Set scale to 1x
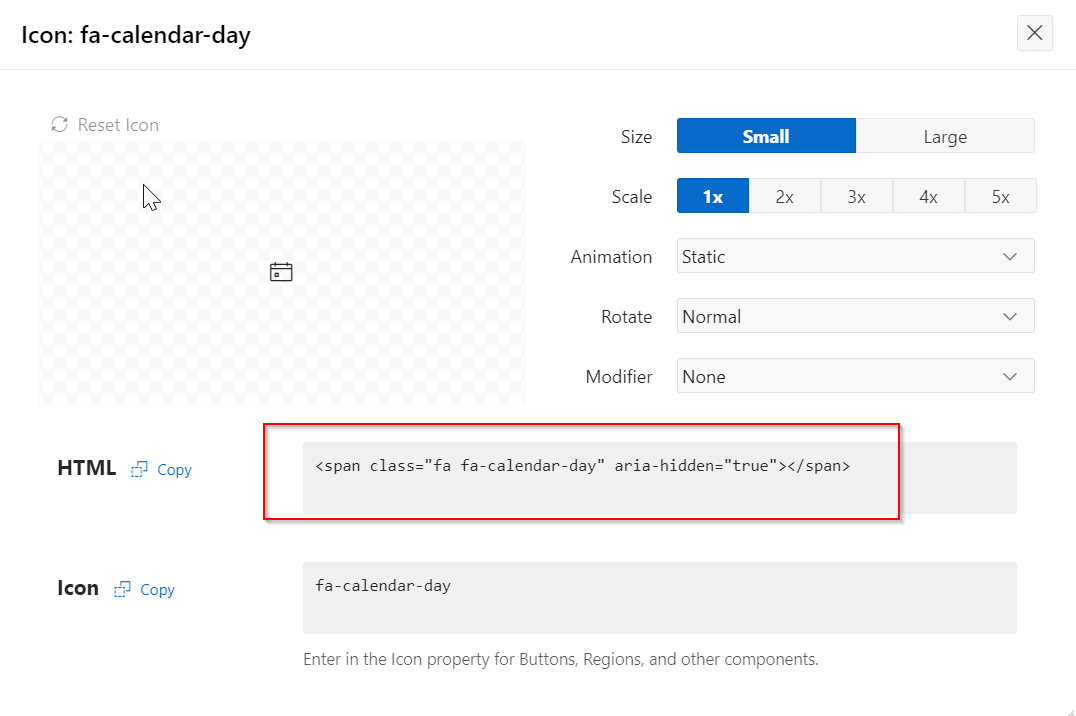The width and height of the screenshot is (1076, 716). pos(713,196)
